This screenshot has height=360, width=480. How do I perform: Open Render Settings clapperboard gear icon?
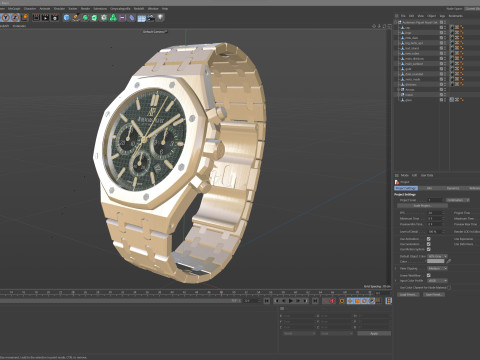[55, 18]
